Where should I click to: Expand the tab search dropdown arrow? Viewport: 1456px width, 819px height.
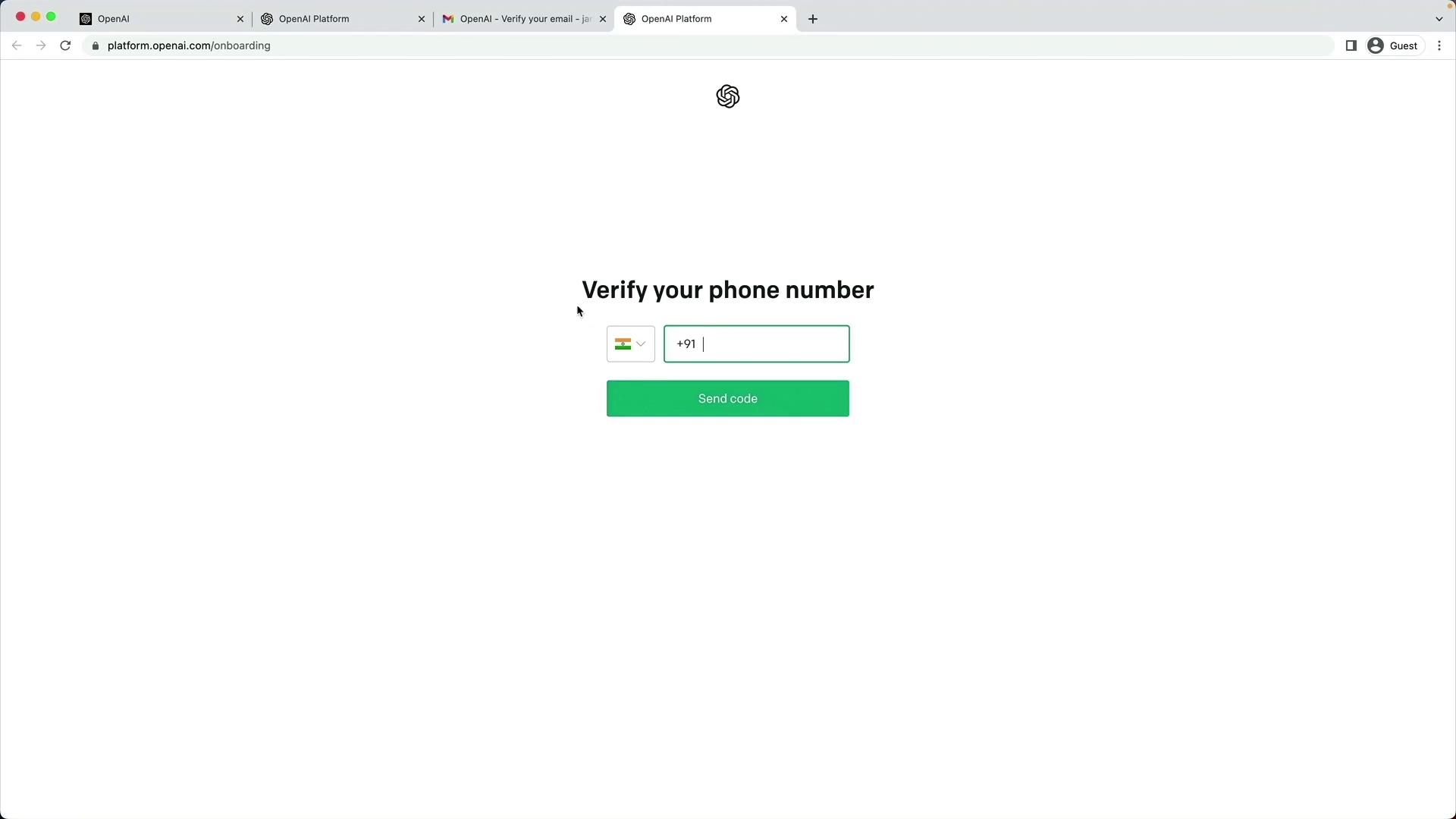click(x=1439, y=19)
